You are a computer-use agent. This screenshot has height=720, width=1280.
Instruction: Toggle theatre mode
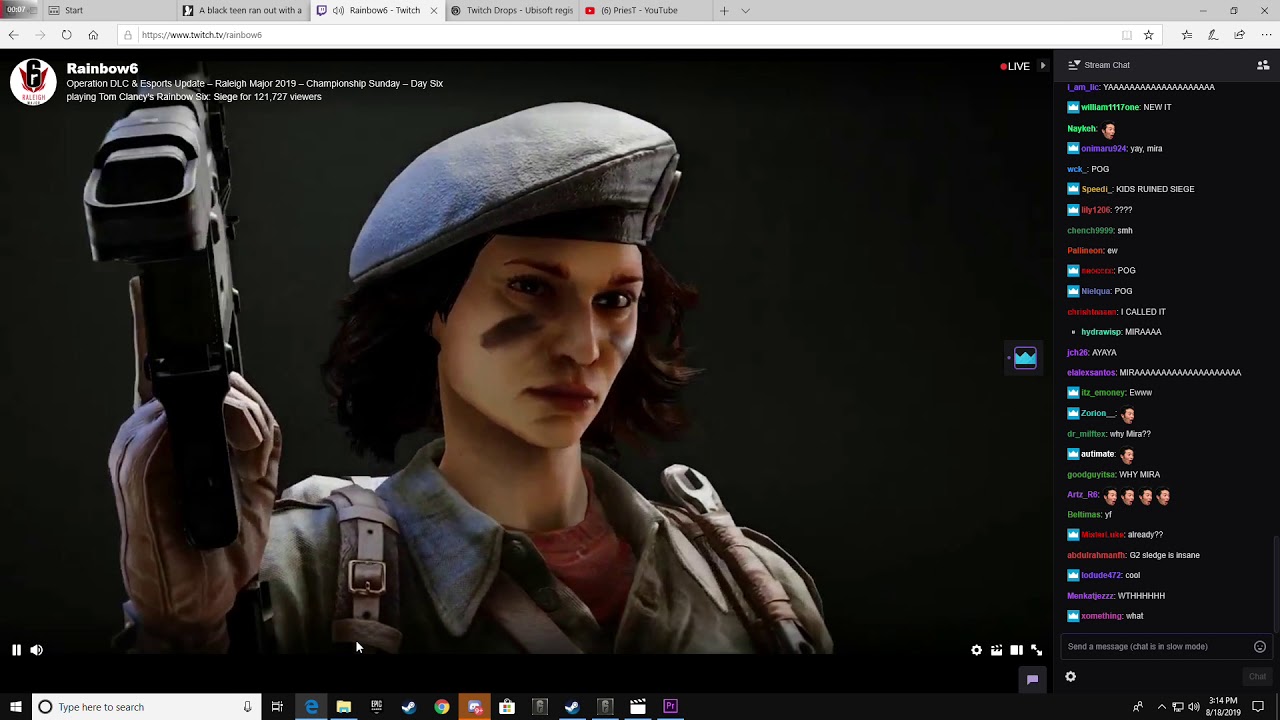click(x=1016, y=650)
